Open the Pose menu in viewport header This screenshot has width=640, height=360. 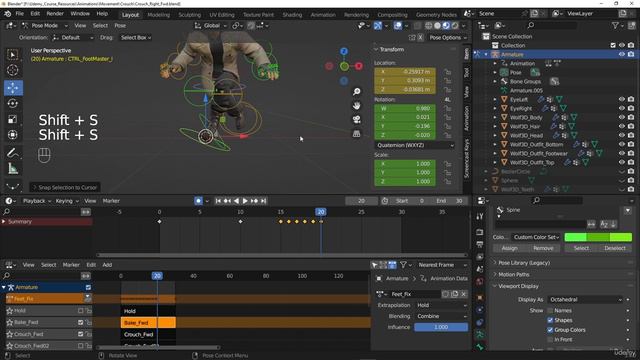coord(120,25)
